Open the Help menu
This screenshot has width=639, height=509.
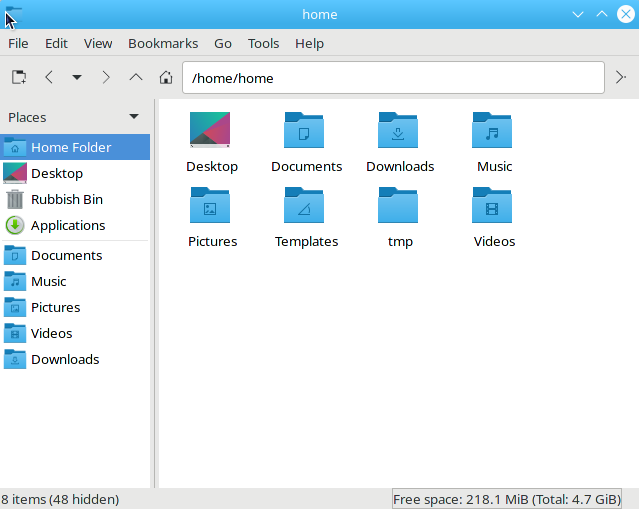[x=309, y=43]
